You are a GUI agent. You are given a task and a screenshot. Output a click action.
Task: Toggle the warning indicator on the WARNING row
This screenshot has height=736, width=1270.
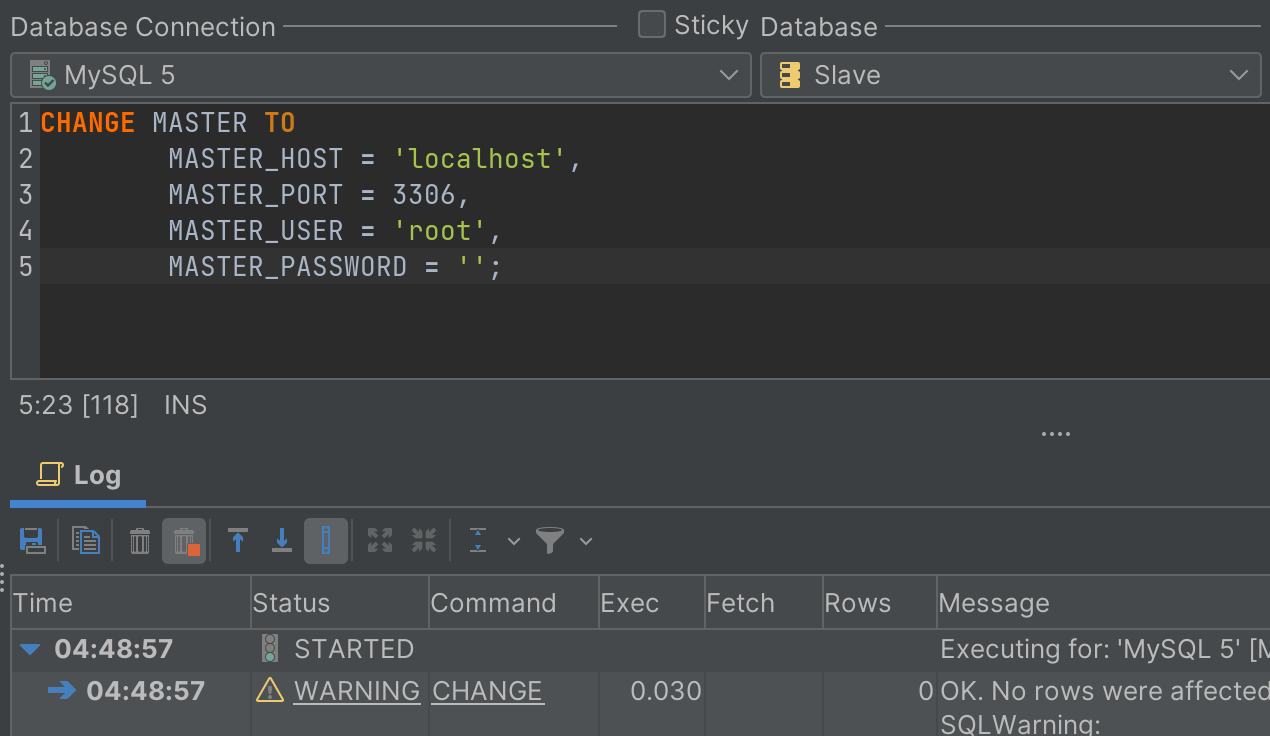point(270,690)
